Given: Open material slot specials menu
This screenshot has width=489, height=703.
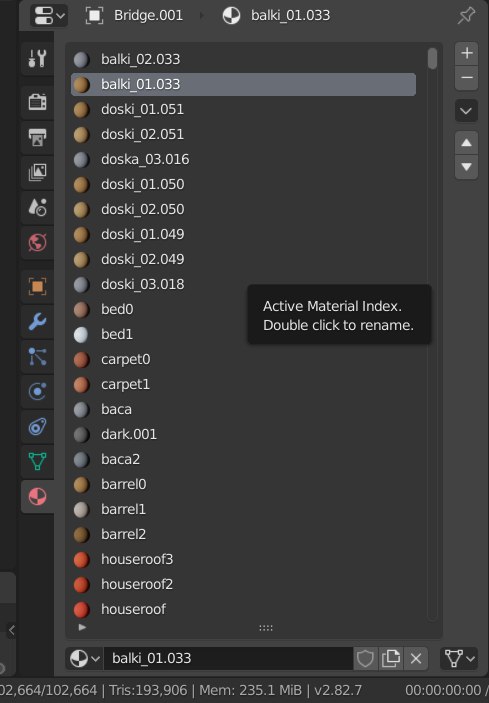Looking at the screenshot, I should [467, 110].
